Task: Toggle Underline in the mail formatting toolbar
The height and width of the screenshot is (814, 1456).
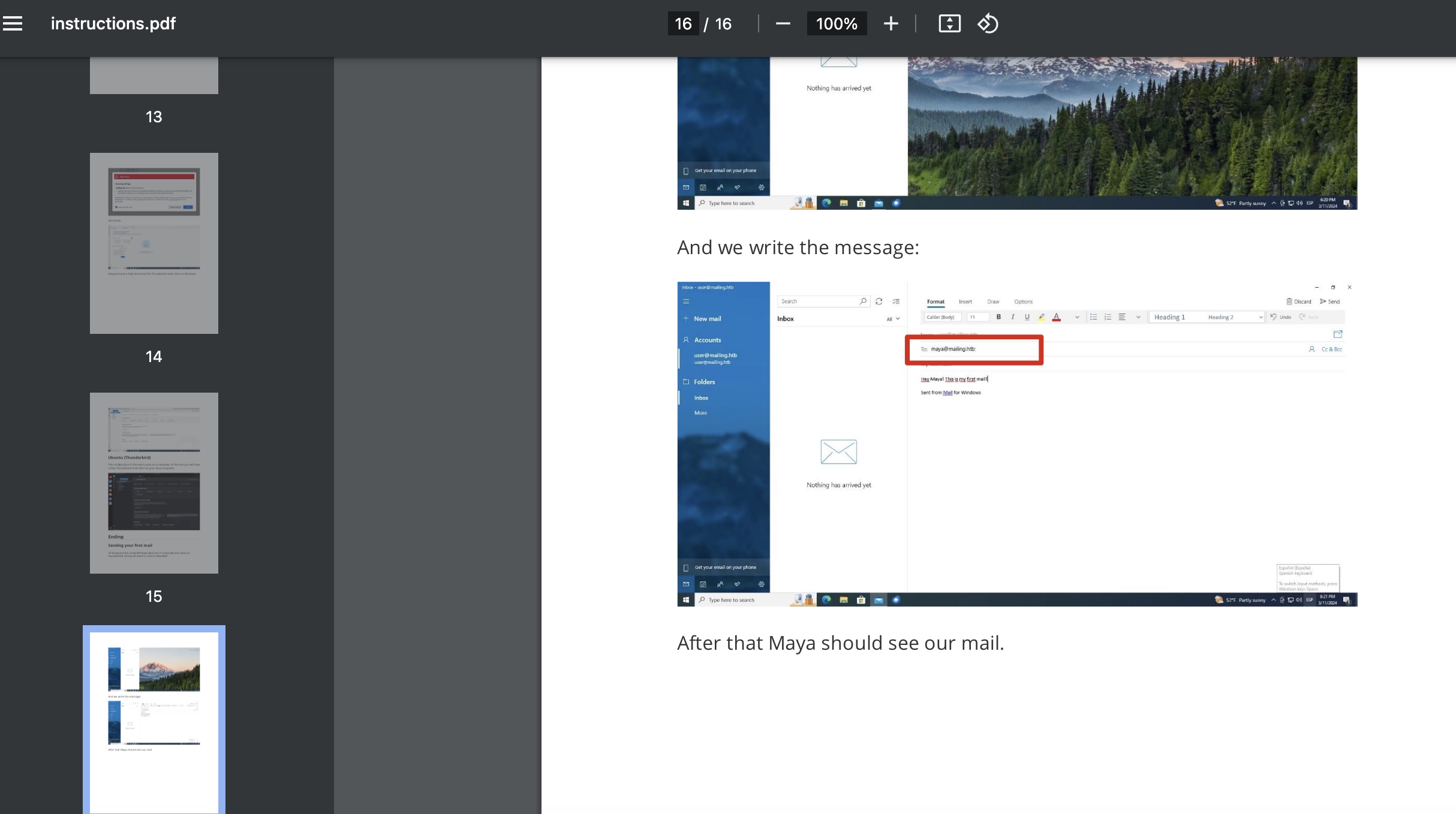Action: click(x=1027, y=317)
